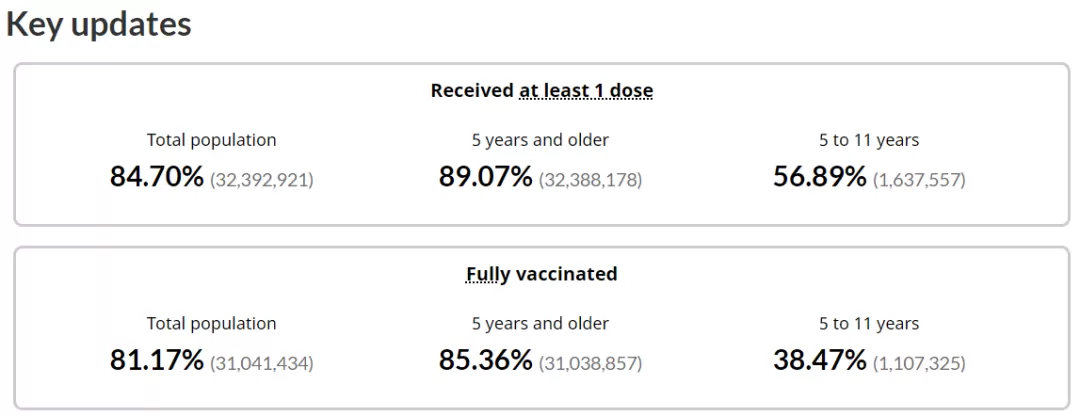Click the underlined "Fully" abbreviation term
Viewport: 1080px width, 416px height.
pos(488,274)
